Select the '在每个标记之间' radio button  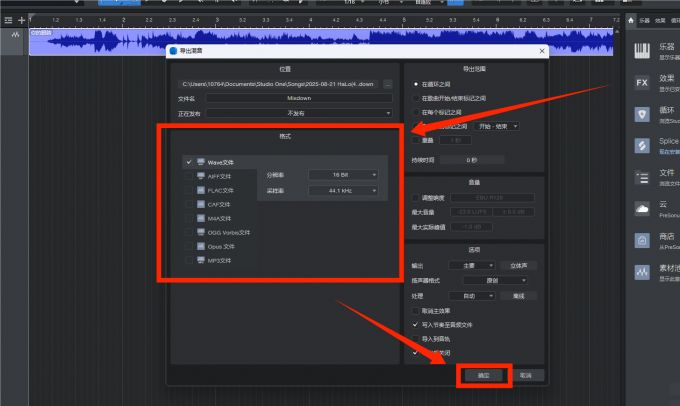click(415, 112)
